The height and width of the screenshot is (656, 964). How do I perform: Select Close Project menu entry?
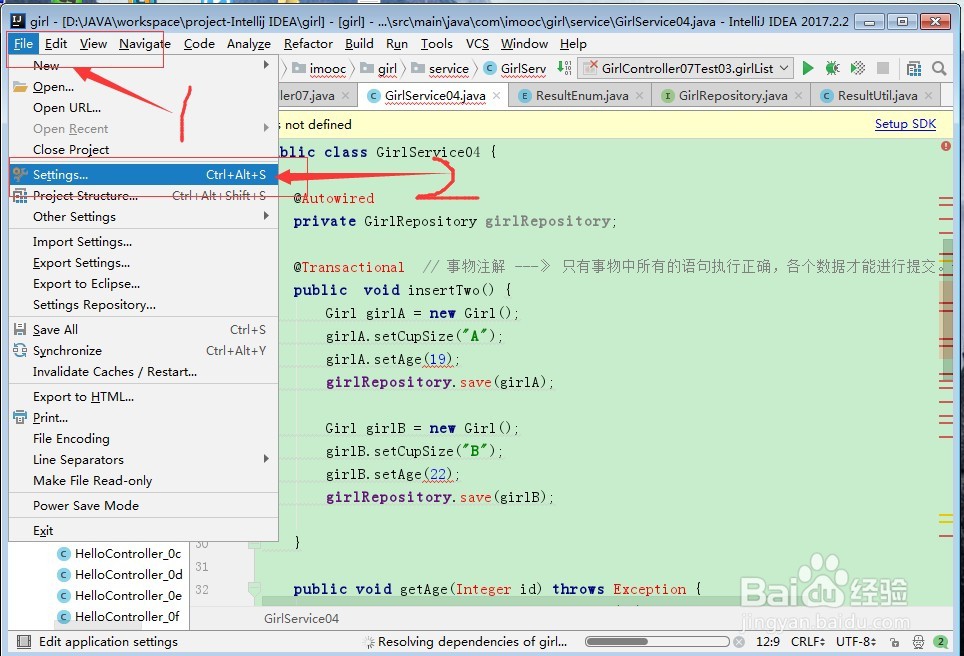coord(143,149)
